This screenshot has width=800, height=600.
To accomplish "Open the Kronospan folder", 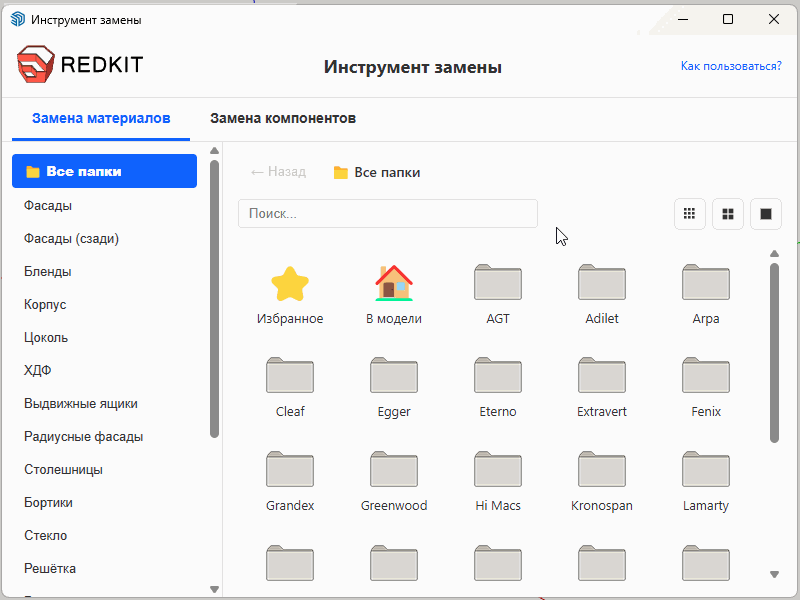I will point(602,483).
